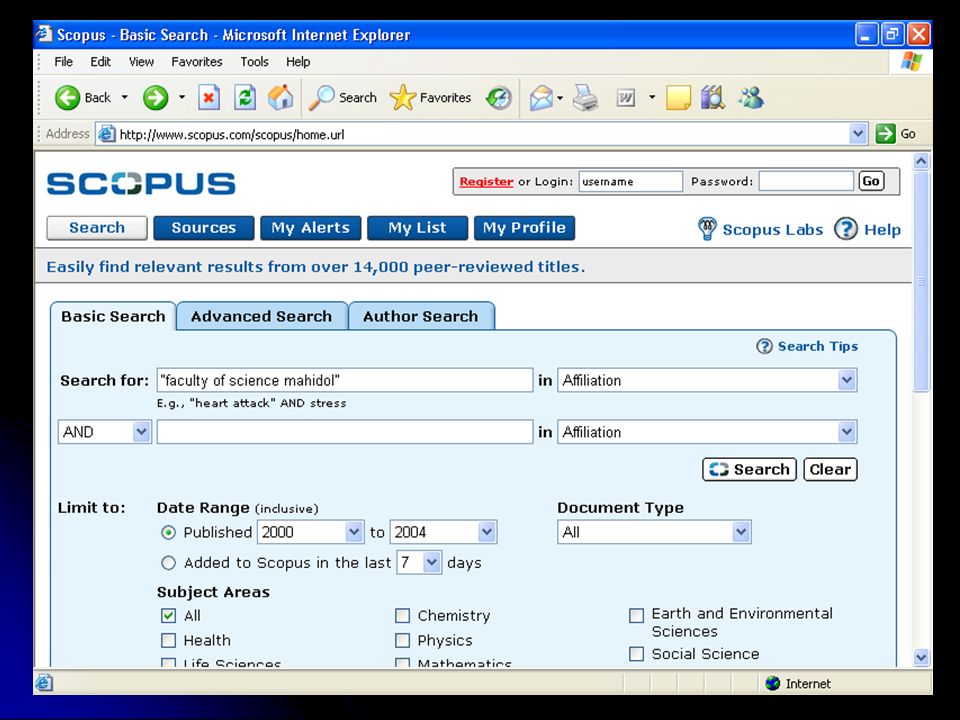Click the Clear button

(830, 470)
